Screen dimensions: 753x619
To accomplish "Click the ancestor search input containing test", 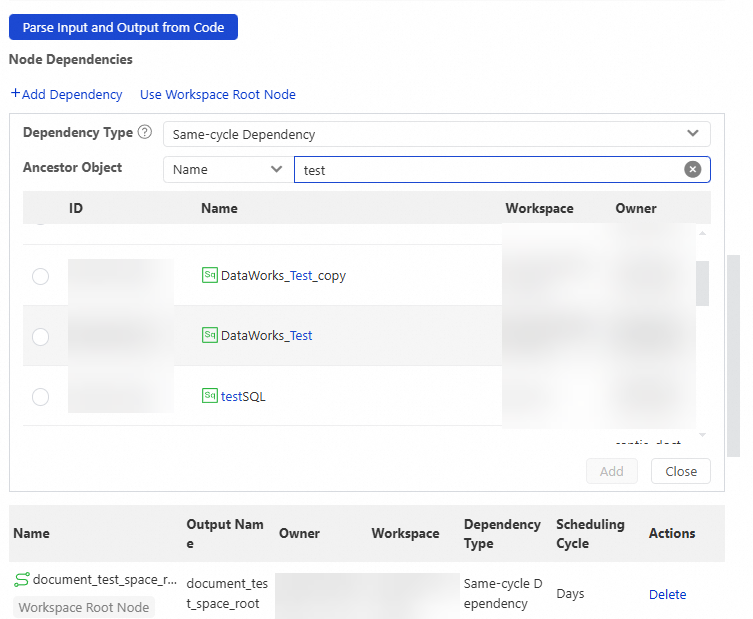I will pos(502,170).
